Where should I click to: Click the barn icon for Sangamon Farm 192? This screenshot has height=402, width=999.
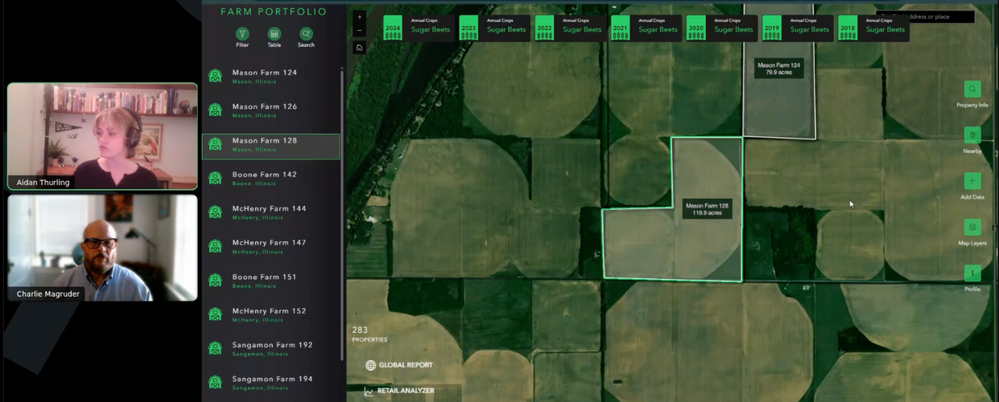tap(215, 348)
